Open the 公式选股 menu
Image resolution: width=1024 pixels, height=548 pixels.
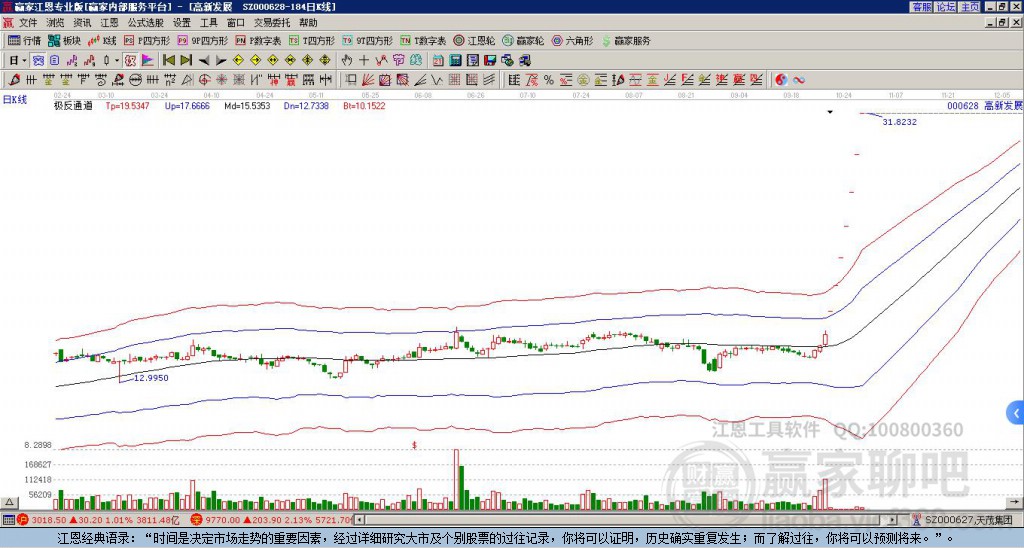[x=146, y=23]
